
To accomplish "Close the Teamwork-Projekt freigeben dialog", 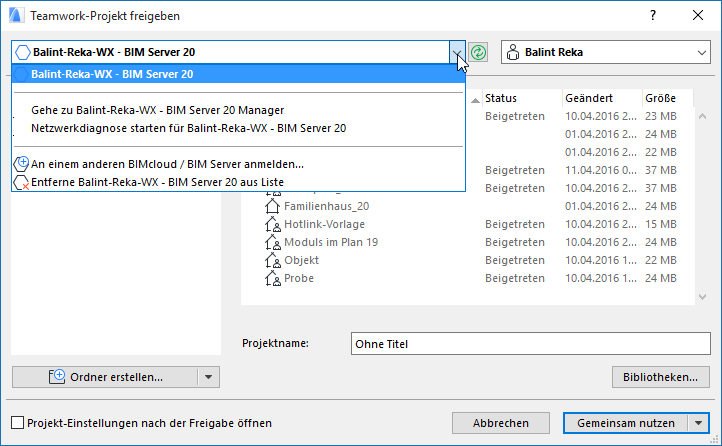I will pos(698,15).
